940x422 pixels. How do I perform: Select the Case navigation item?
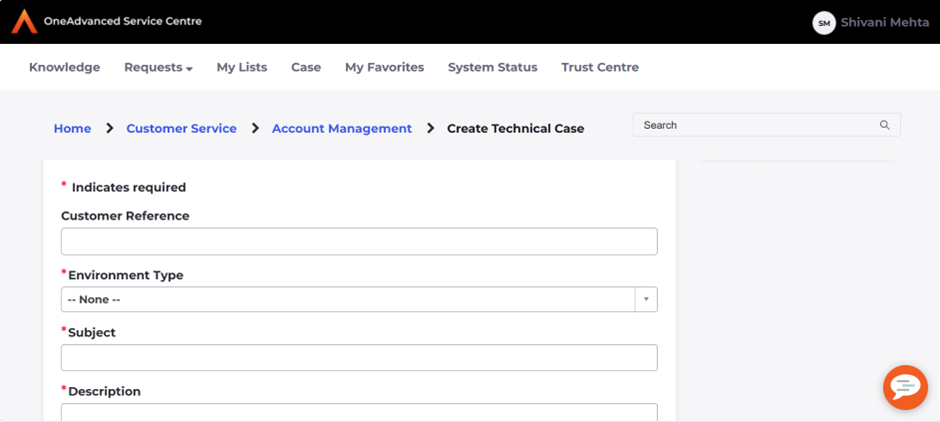pos(306,67)
